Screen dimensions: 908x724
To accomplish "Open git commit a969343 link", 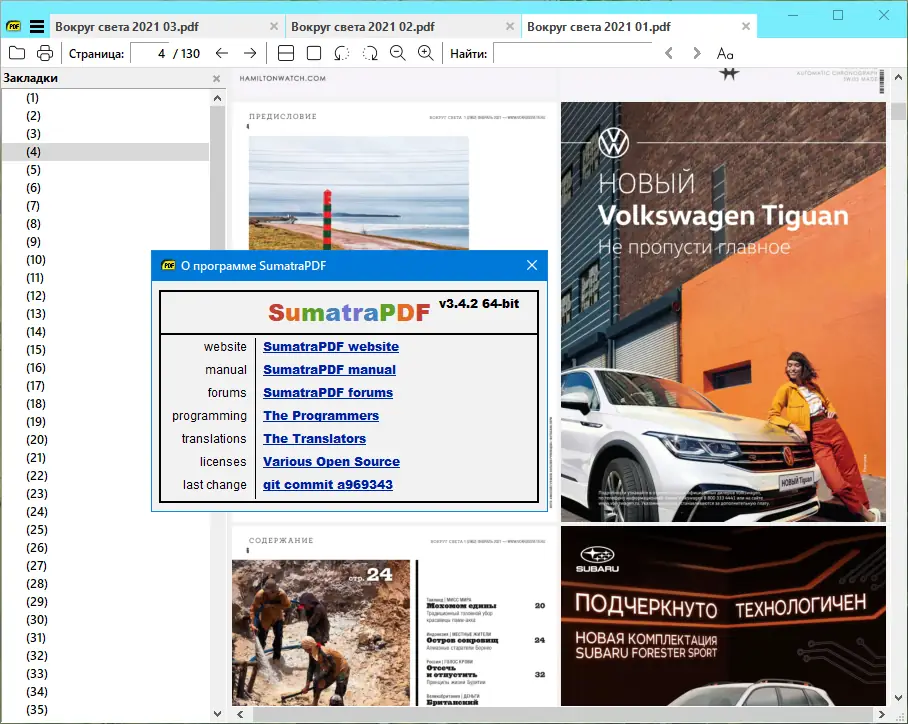I will tap(328, 485).
